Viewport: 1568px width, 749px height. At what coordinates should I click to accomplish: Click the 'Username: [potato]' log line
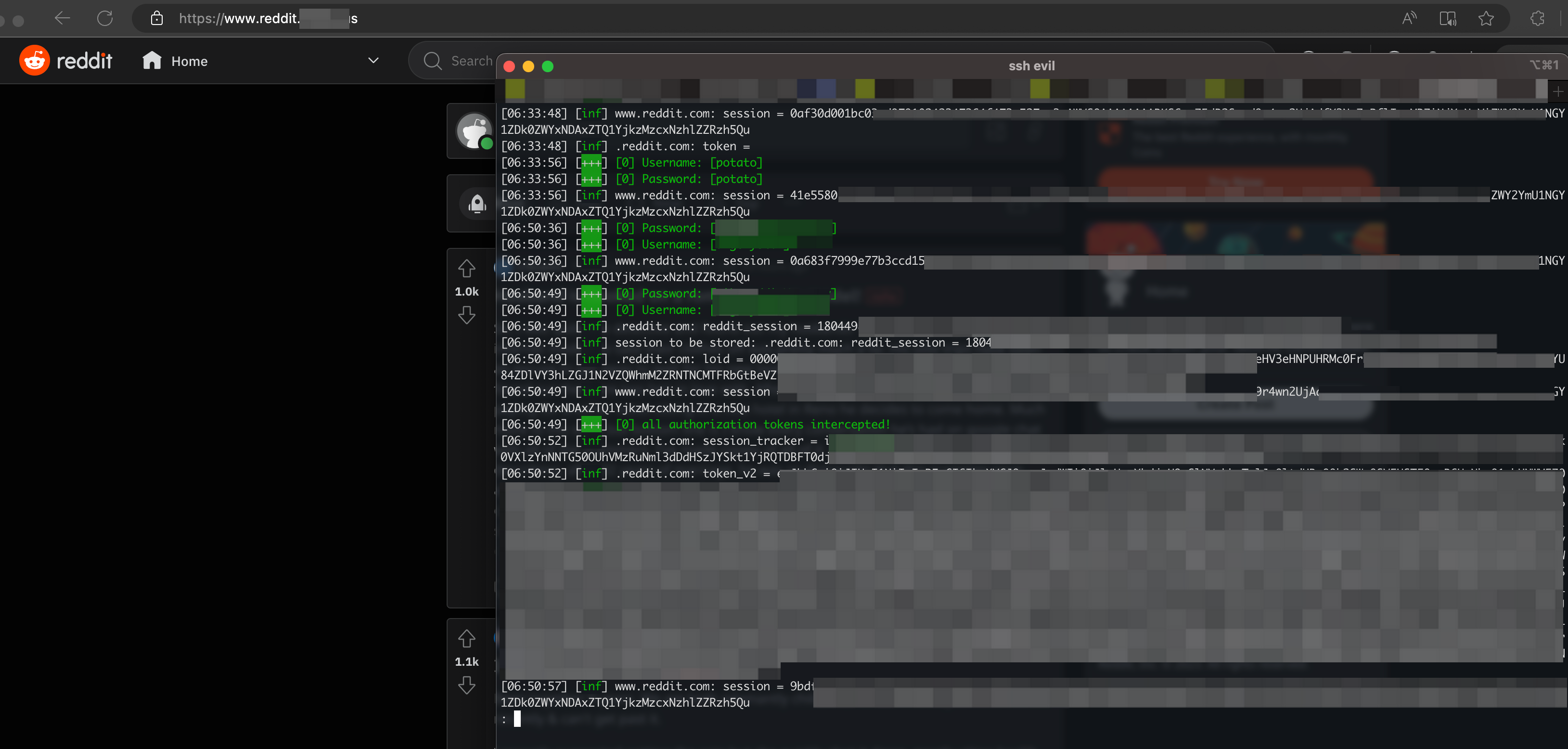tap(632, 163)
